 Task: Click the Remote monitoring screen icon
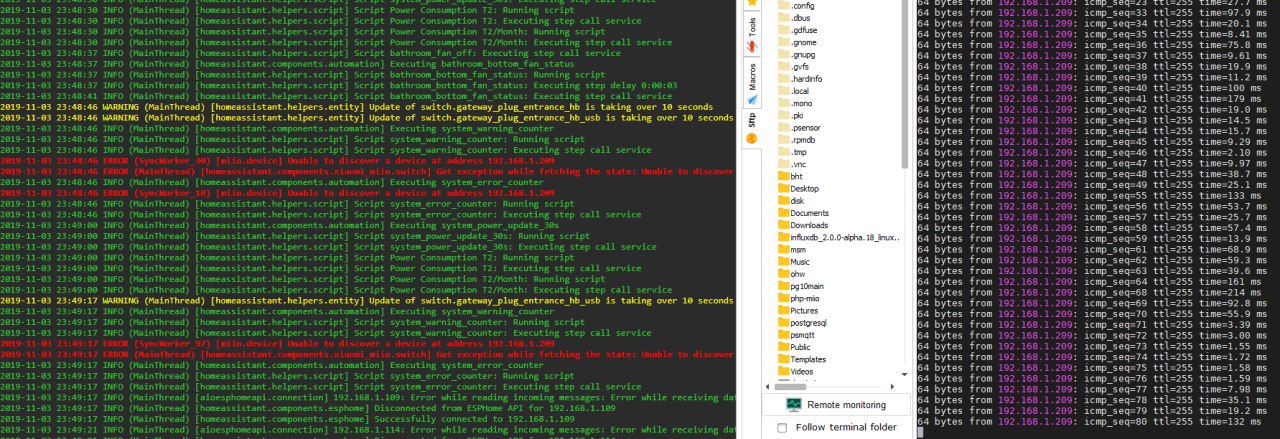point(794,405)
